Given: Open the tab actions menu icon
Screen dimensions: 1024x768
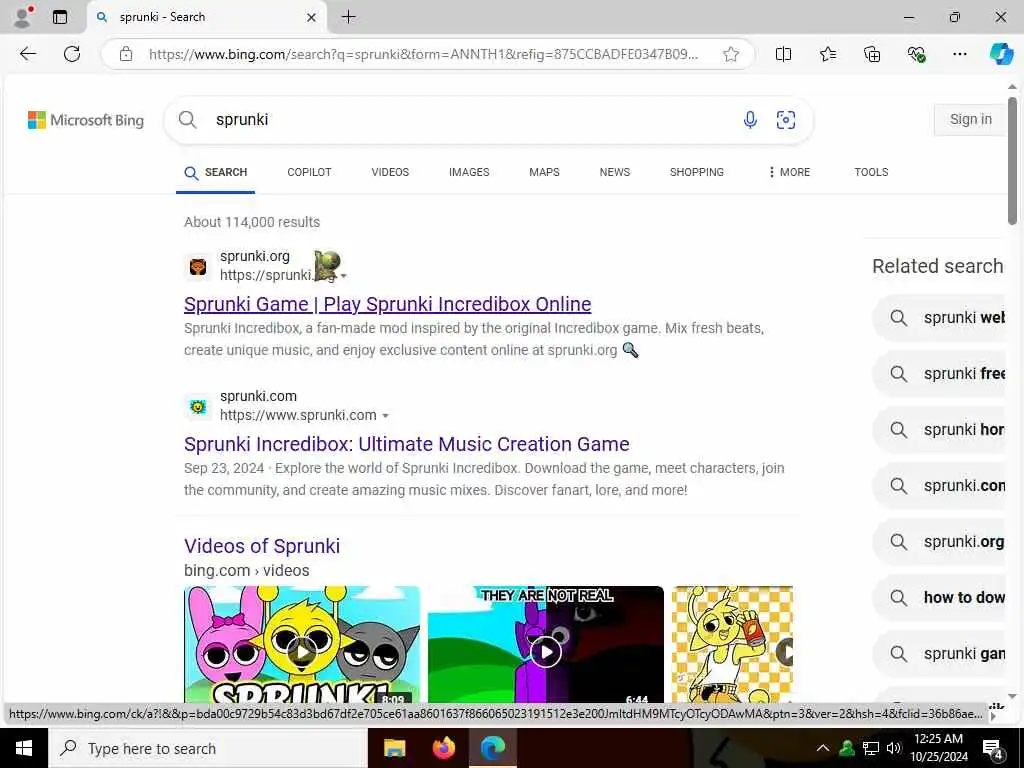Looking at the screenshot, I should pyautogui.click(x=59, y=17).
